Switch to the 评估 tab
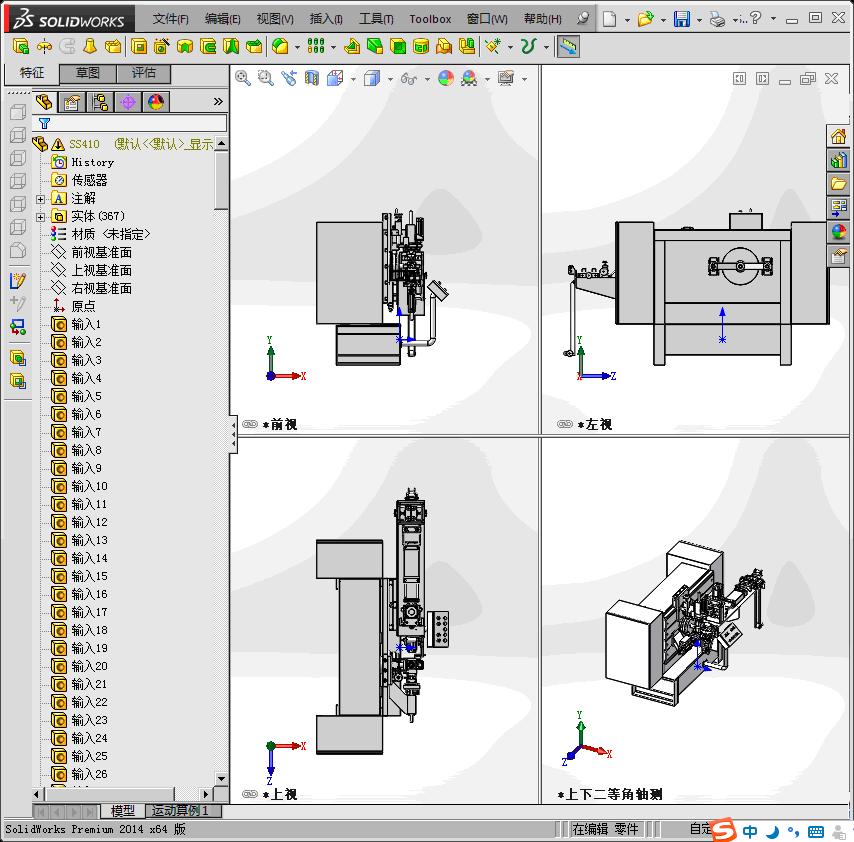854x842 pixels. (x=144, y=73)
